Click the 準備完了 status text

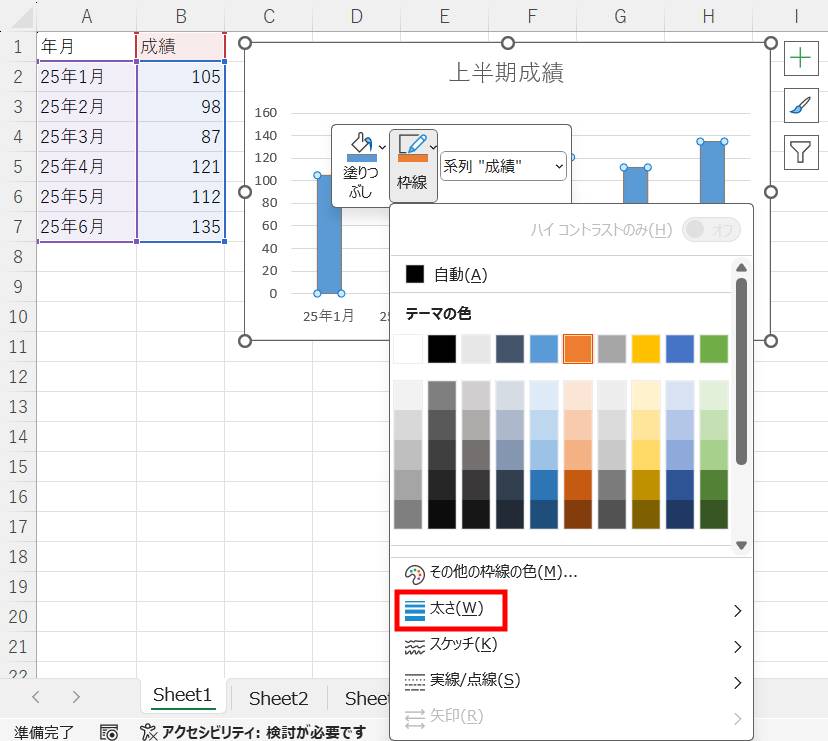(x=44, y=733)
